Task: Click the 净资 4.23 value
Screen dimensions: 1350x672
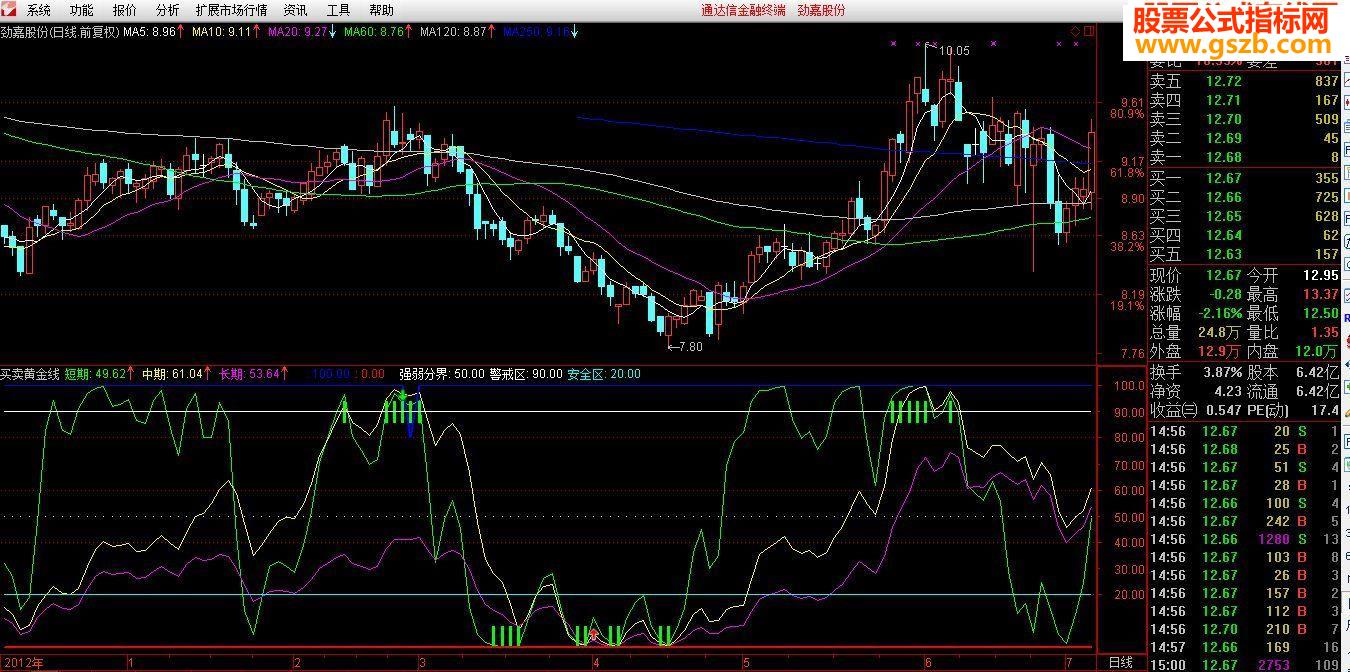Action: 1226,391
